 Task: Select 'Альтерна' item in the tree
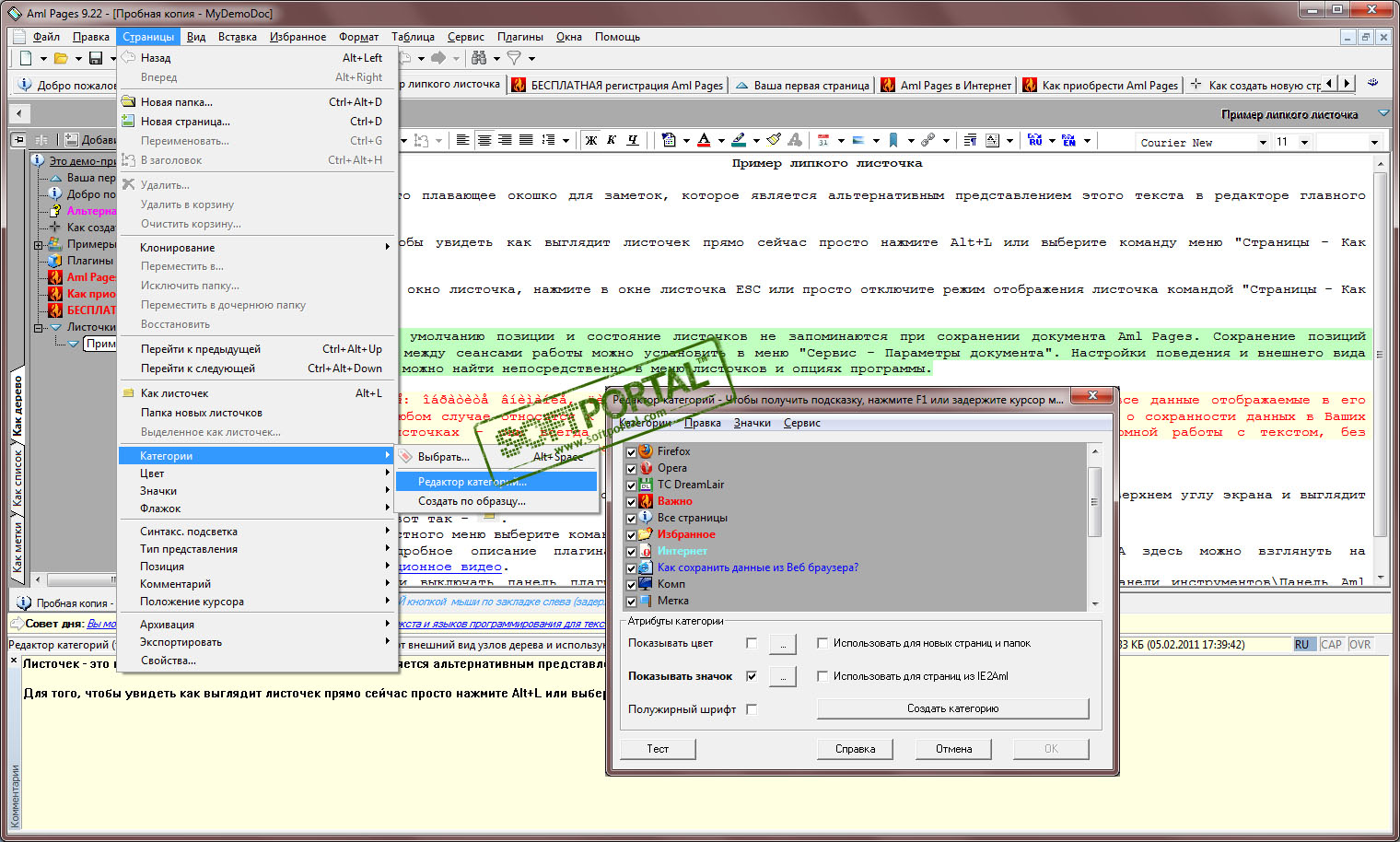(91, 211)
